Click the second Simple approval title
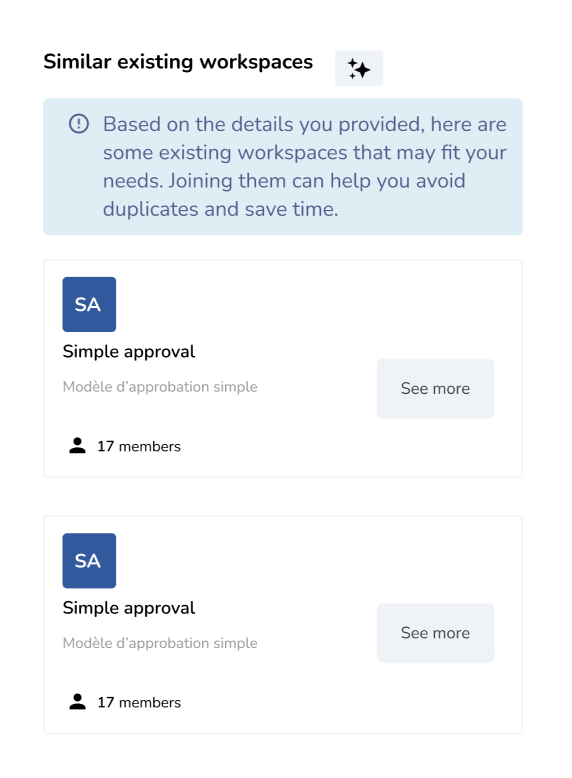Viewport: 572px width, 778px height. tap(129, 608)
